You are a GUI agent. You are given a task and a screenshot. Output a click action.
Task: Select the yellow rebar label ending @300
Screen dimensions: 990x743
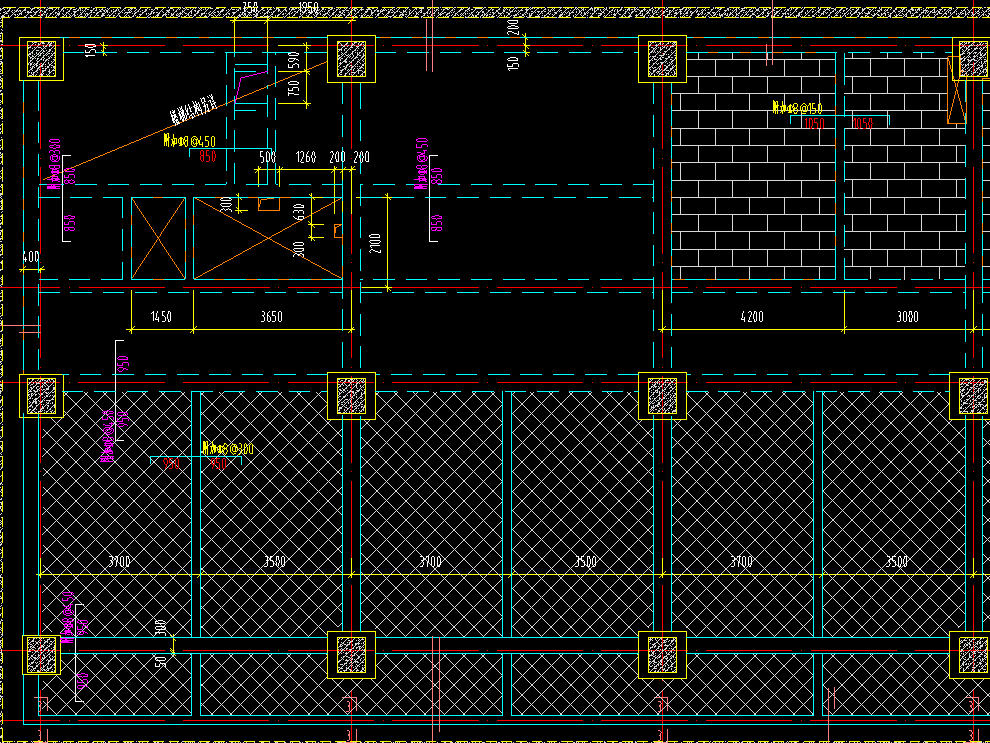(228, 449)
